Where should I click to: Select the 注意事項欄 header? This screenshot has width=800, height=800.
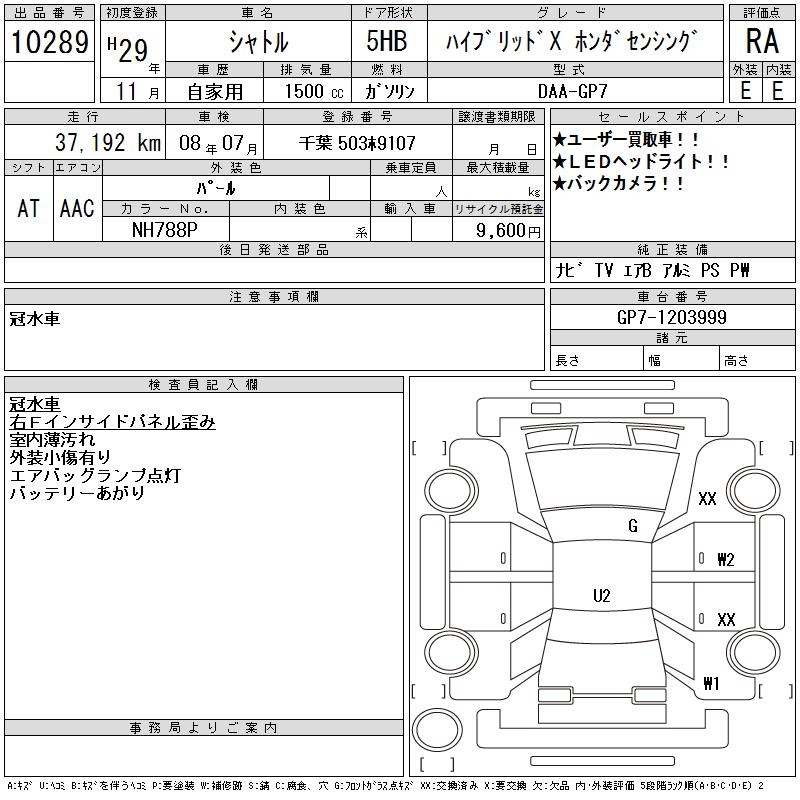(x=274, y=296)
